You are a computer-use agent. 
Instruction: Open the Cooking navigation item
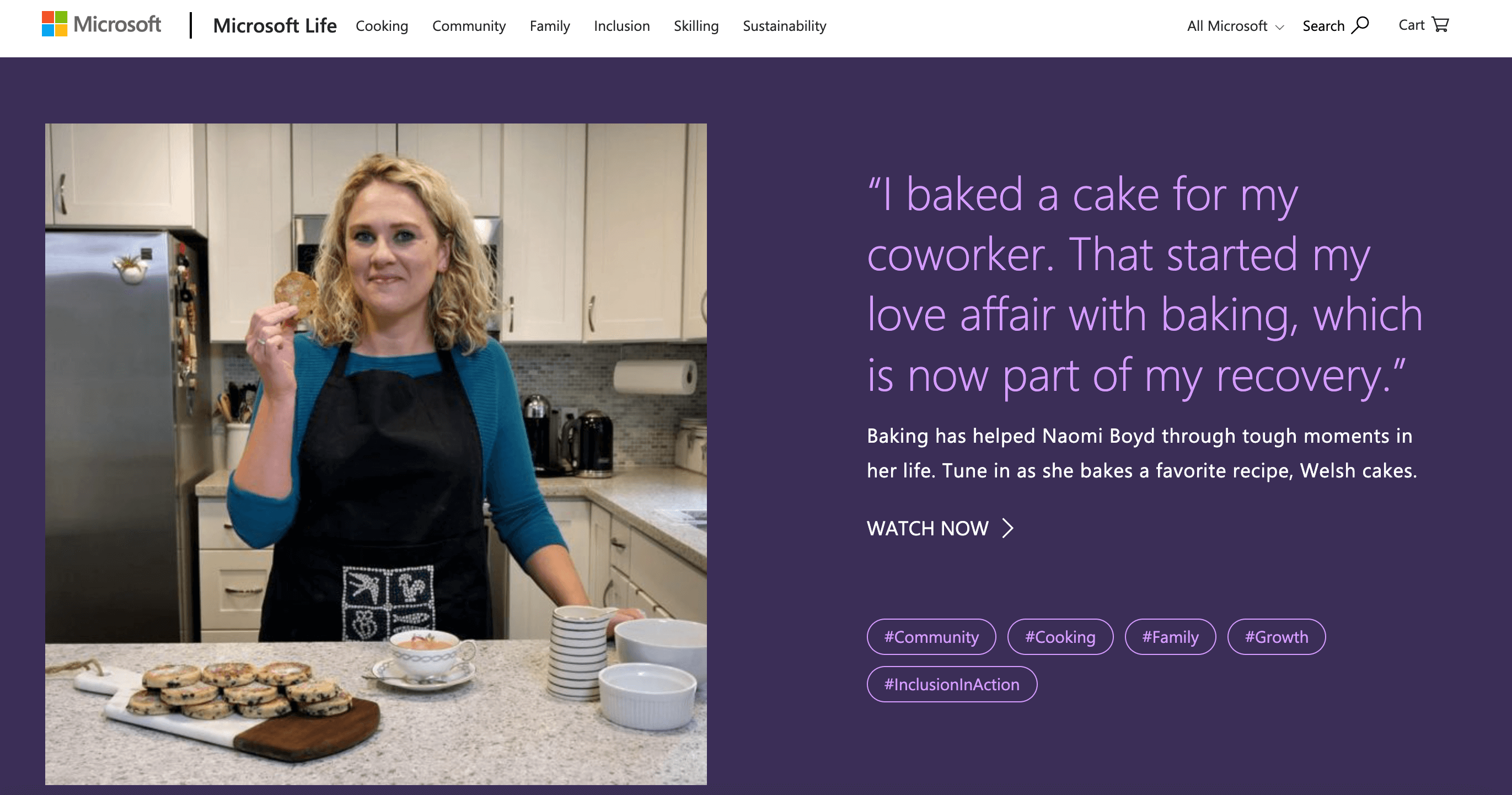382,26
